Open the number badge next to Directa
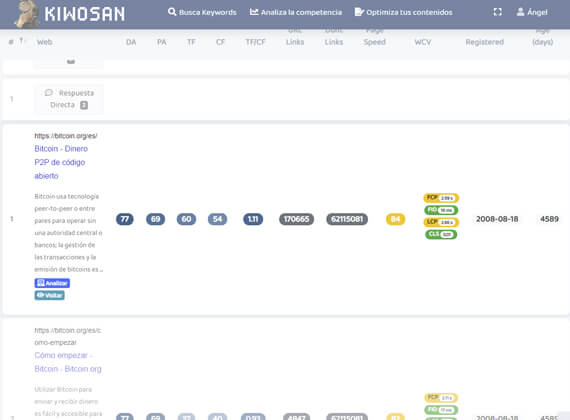This screenshot has height=420, width=570. pos(84,105)
